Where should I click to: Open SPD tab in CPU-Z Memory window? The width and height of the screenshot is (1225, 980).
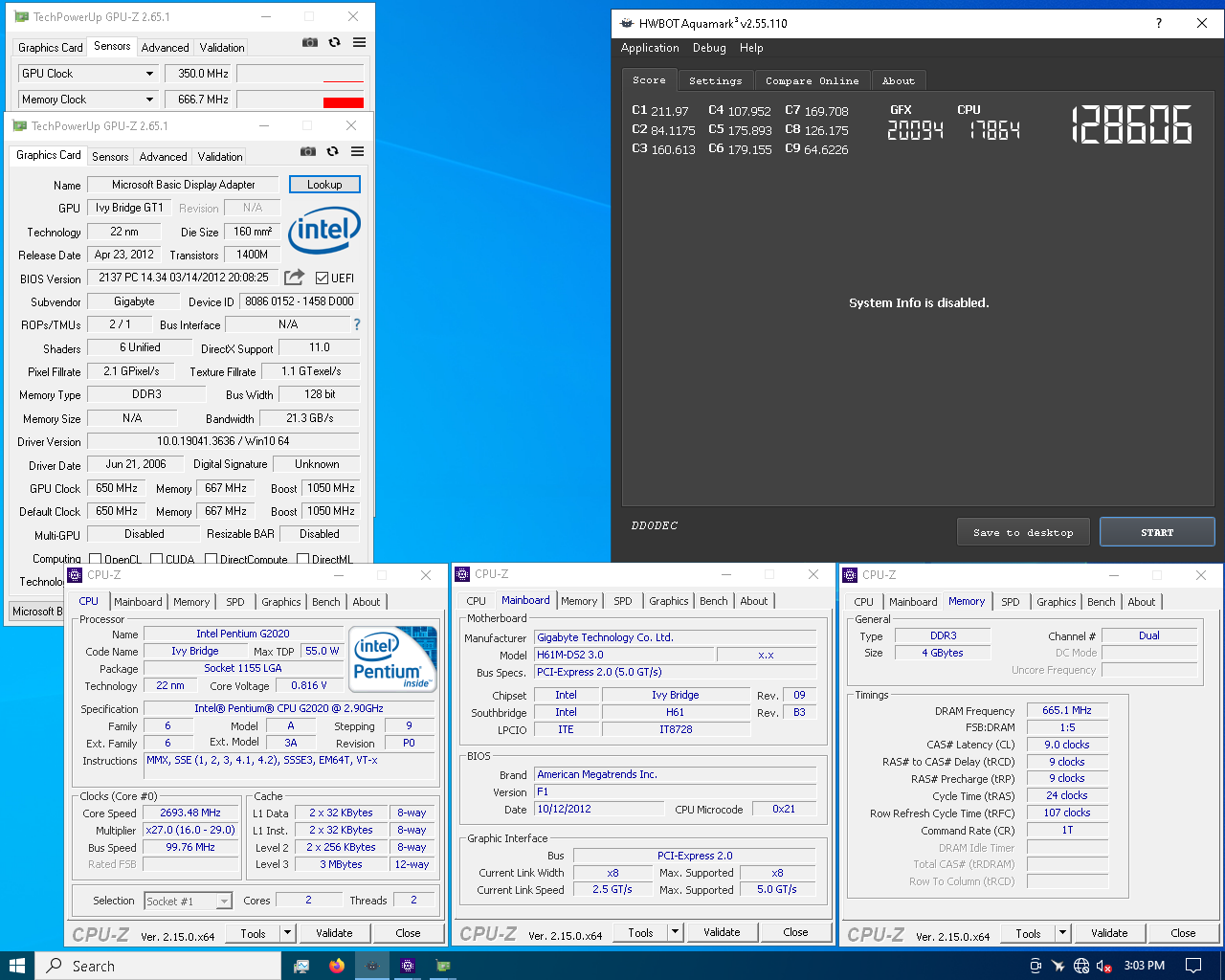pos(1011,602)
